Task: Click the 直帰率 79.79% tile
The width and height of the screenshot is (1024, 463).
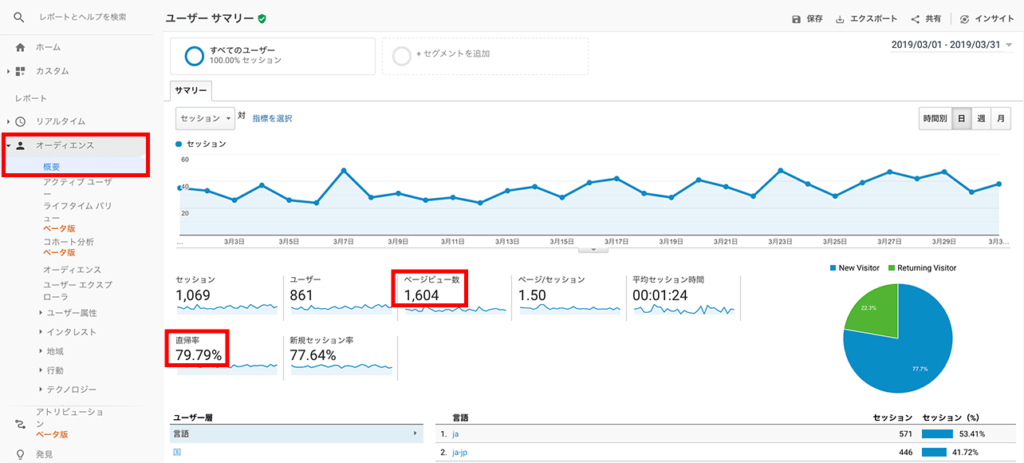Action: (227, 357)
